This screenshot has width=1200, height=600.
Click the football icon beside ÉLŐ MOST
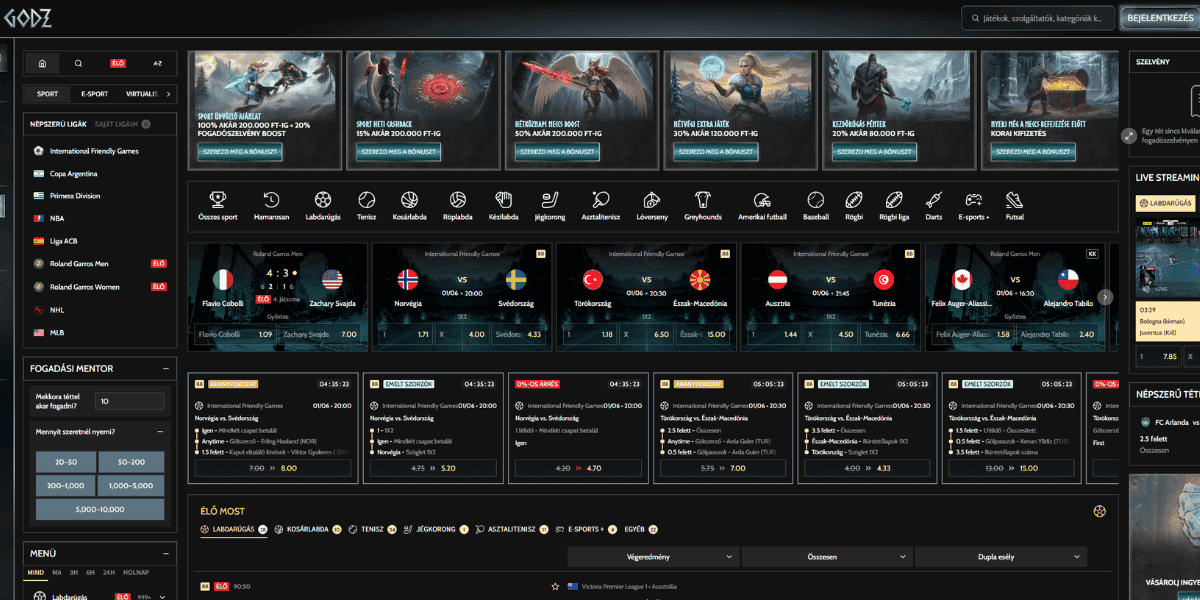pos(1100,511)
